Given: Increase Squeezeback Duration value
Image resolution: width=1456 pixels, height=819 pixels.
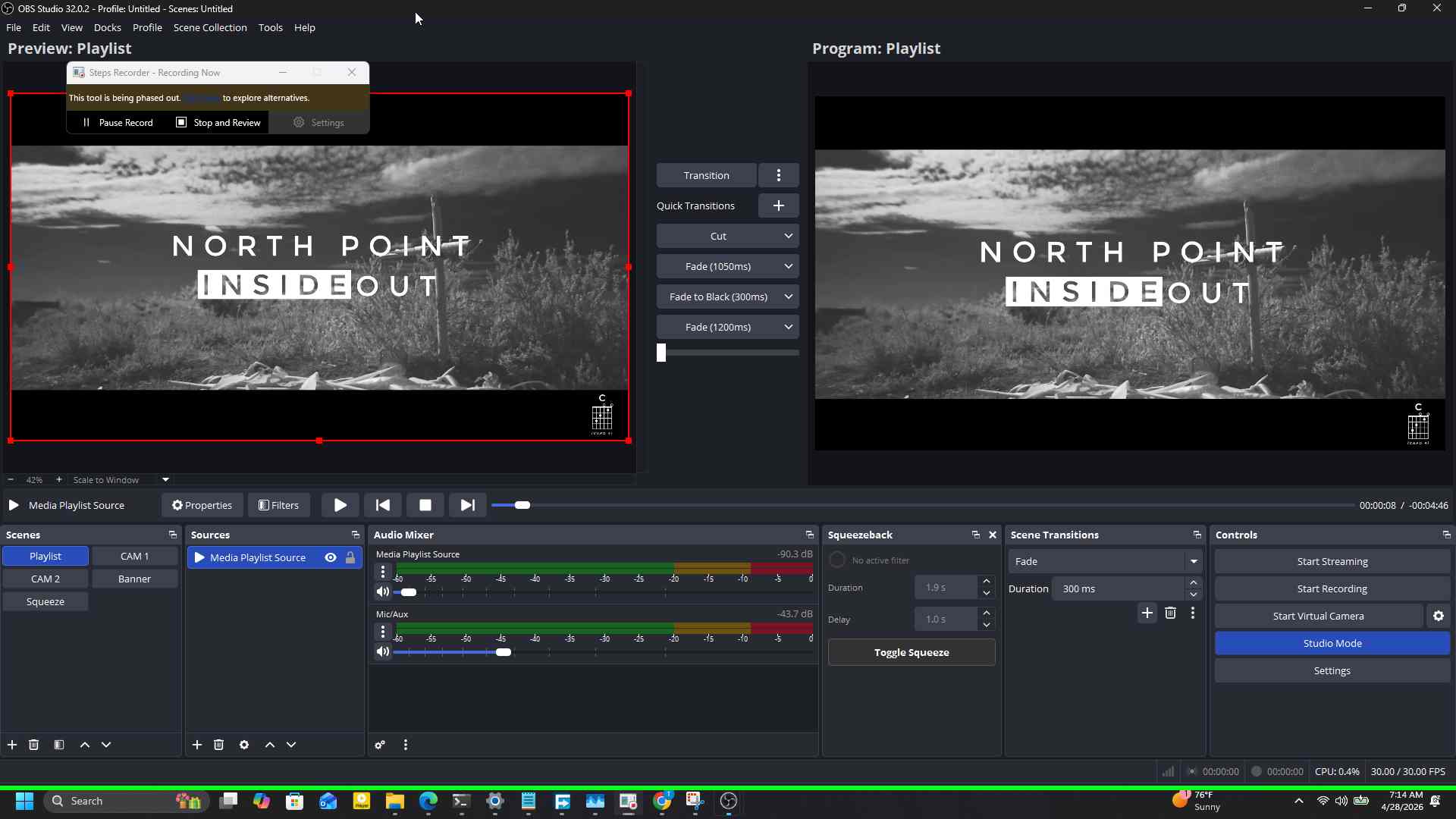Looking at the screenshot, I should (x=987, y=581).
